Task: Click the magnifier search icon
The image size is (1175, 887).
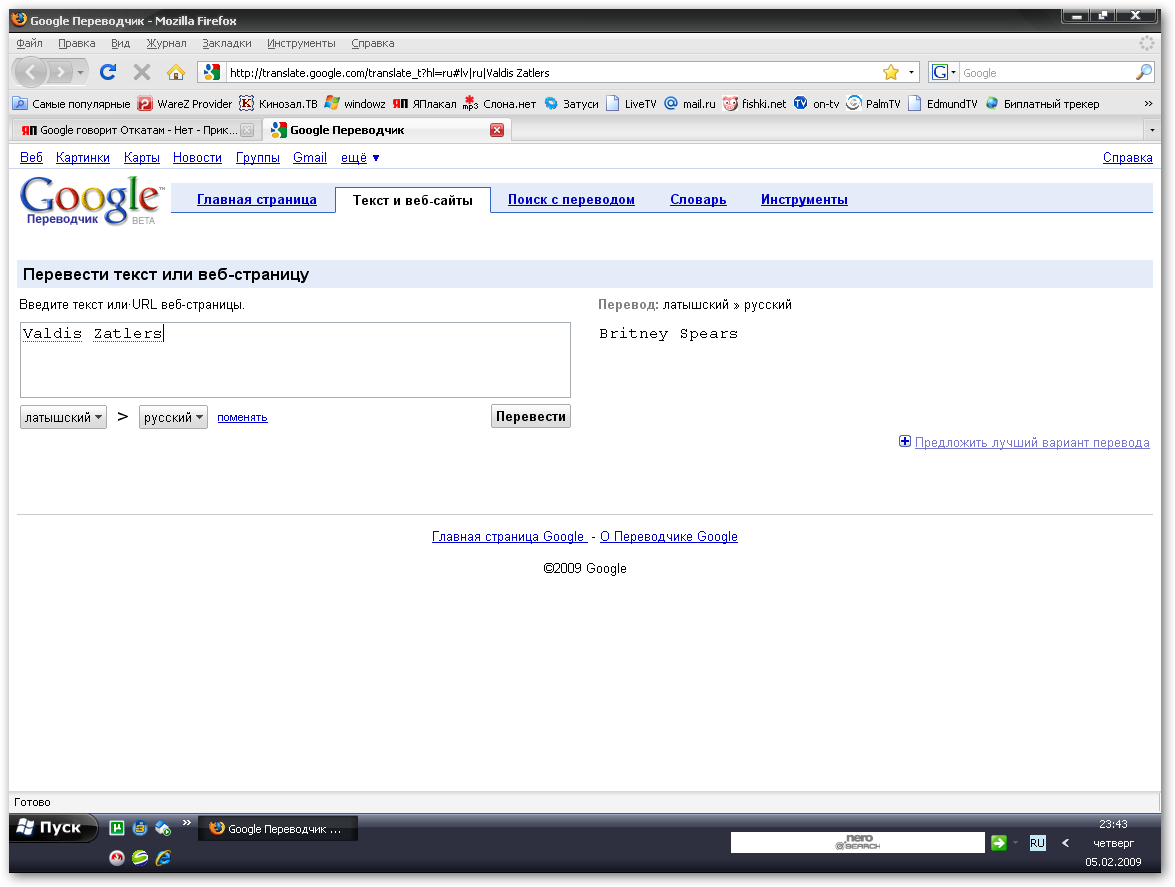Action: click(1144, 73)
